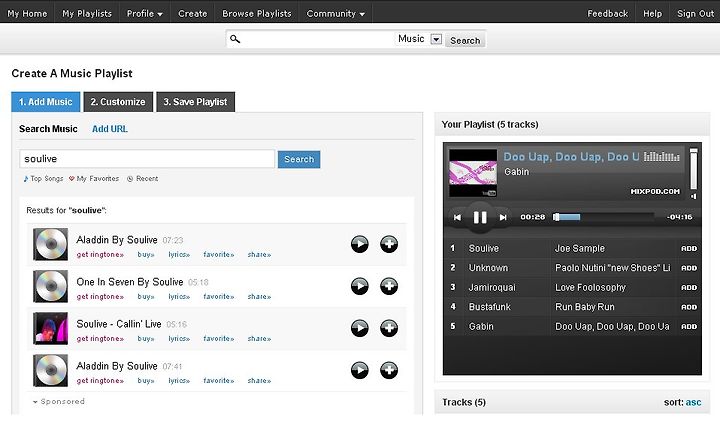Screen dimensions: 720x425
Task: Pause the currently playing song
Action: pos(480,217)
